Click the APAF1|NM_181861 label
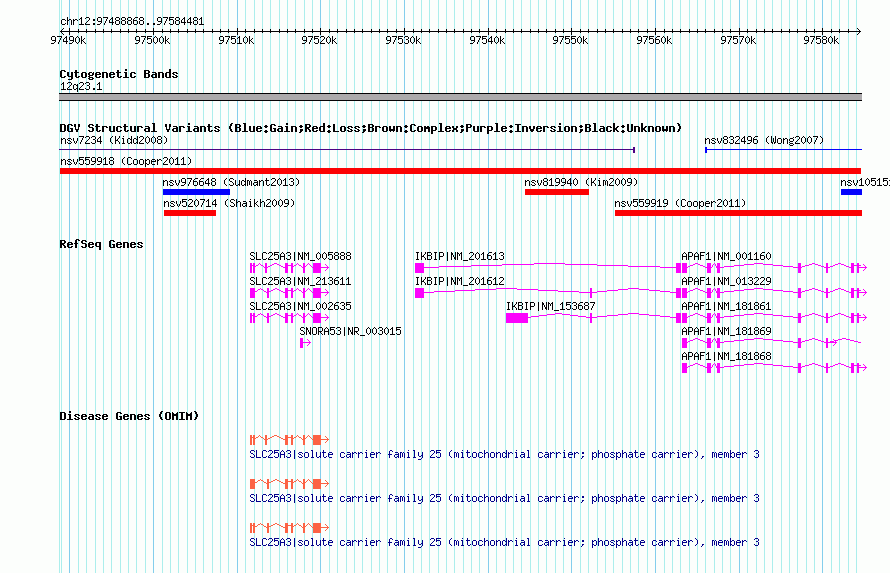This screenshot has height=573, width=890. [x=727, y=306]
